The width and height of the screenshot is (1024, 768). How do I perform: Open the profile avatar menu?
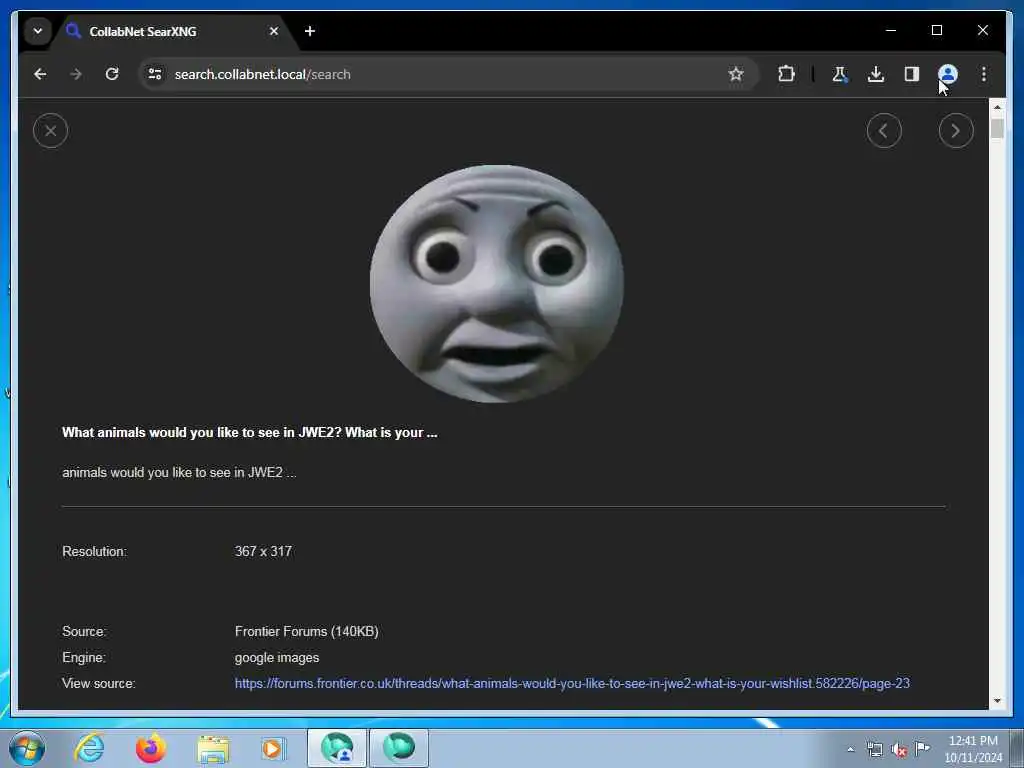(x=948, y=74)
